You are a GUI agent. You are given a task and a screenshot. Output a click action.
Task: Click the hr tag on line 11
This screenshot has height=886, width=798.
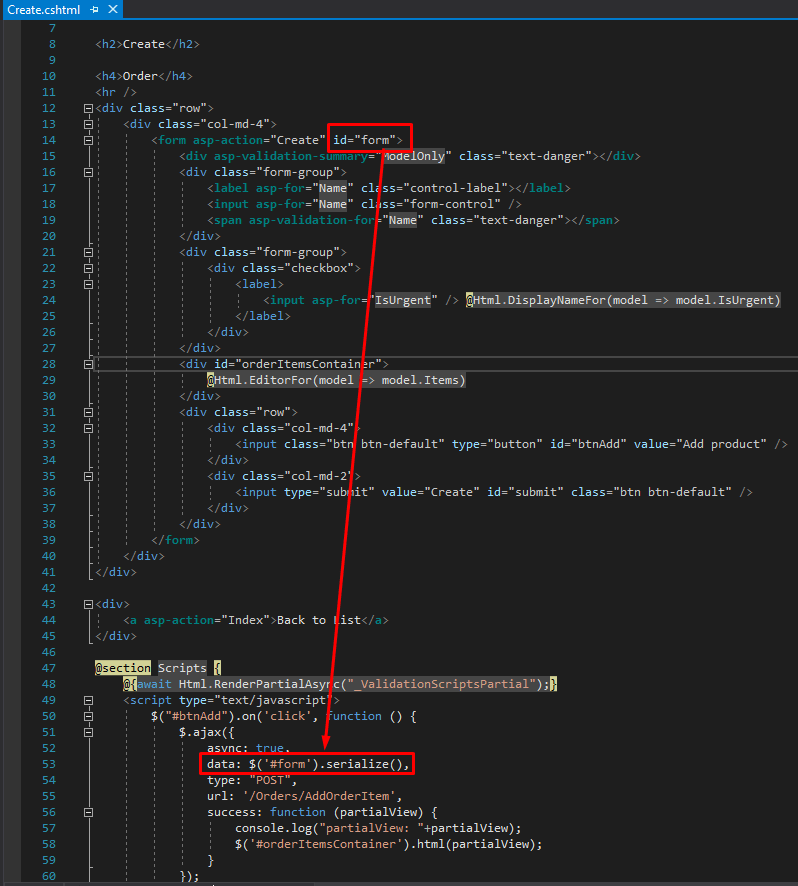pyautogui.click(x=116, y=92)
